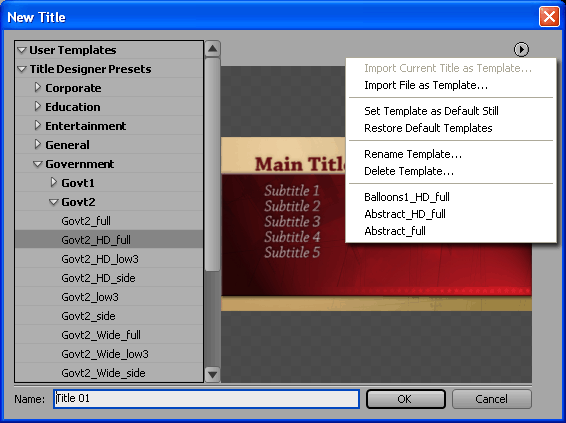Screen dimensions: 566x423
Task: Click the OK button
Action: (406, 399)
